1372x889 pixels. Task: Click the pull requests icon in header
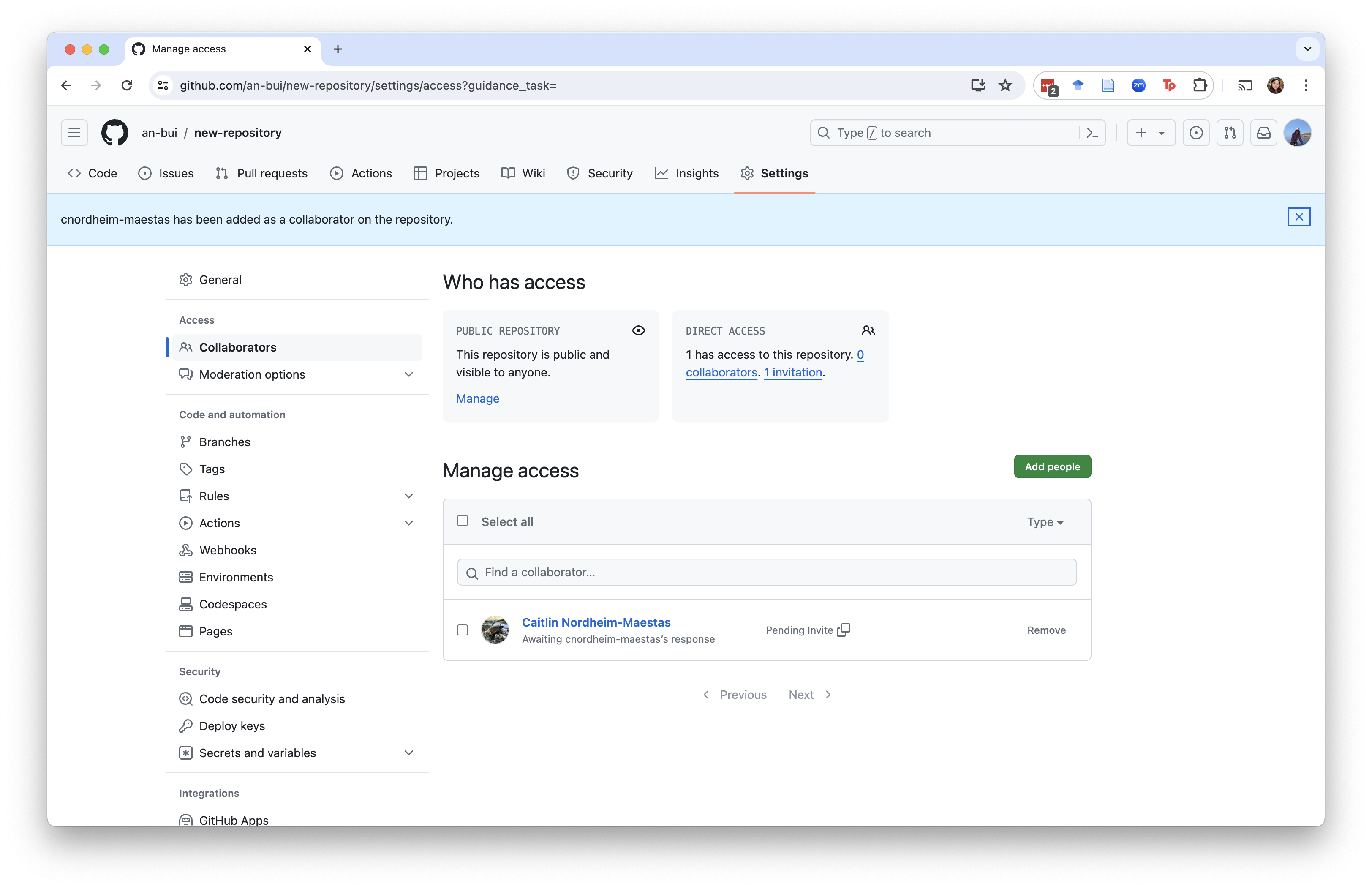pyautogui.click(x=1230, y=133)
